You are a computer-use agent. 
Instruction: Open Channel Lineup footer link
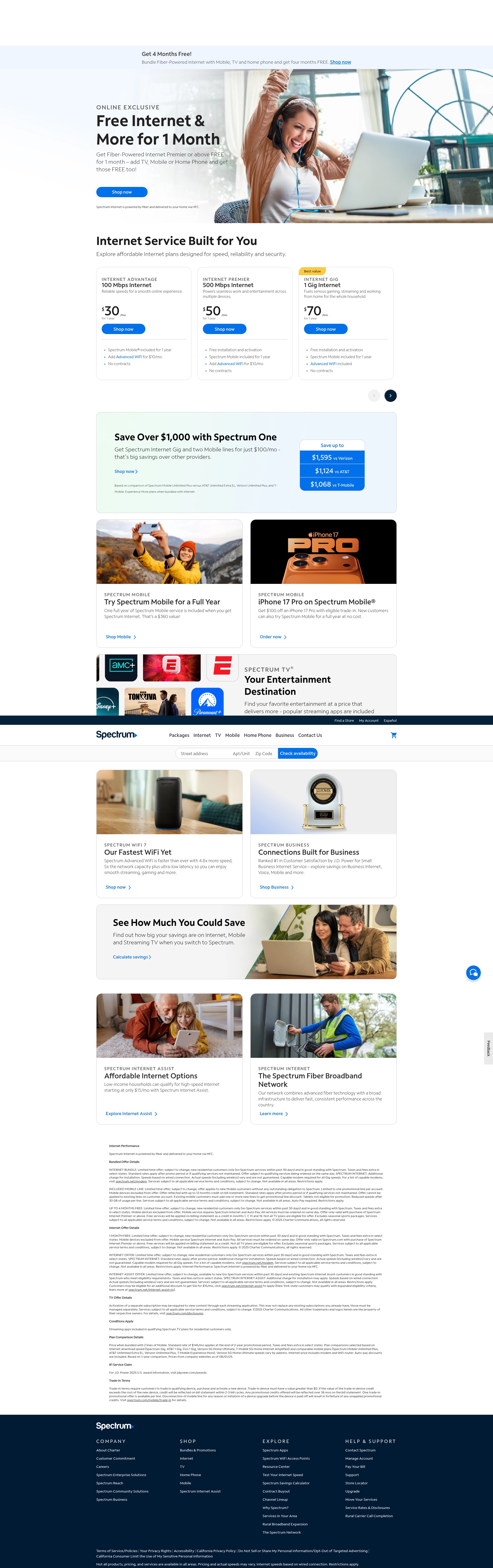[x=275, y=1499]
